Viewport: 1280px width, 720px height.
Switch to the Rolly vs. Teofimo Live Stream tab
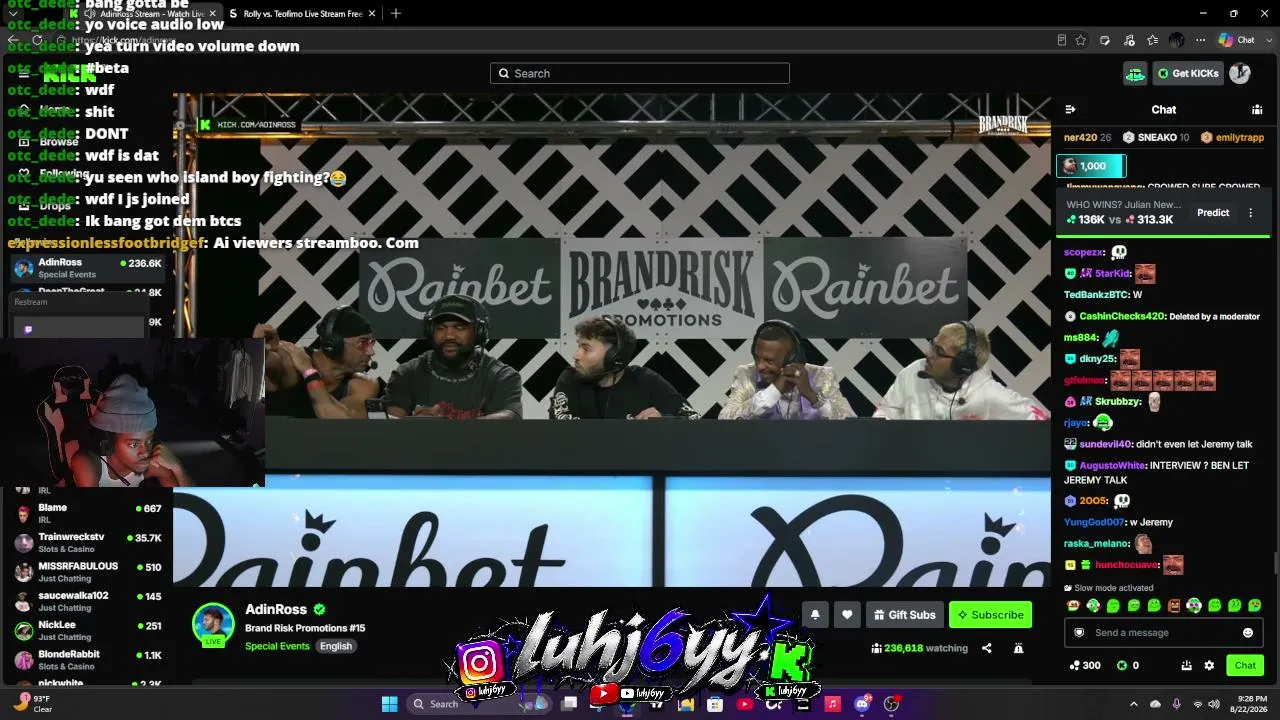point(302,14)
